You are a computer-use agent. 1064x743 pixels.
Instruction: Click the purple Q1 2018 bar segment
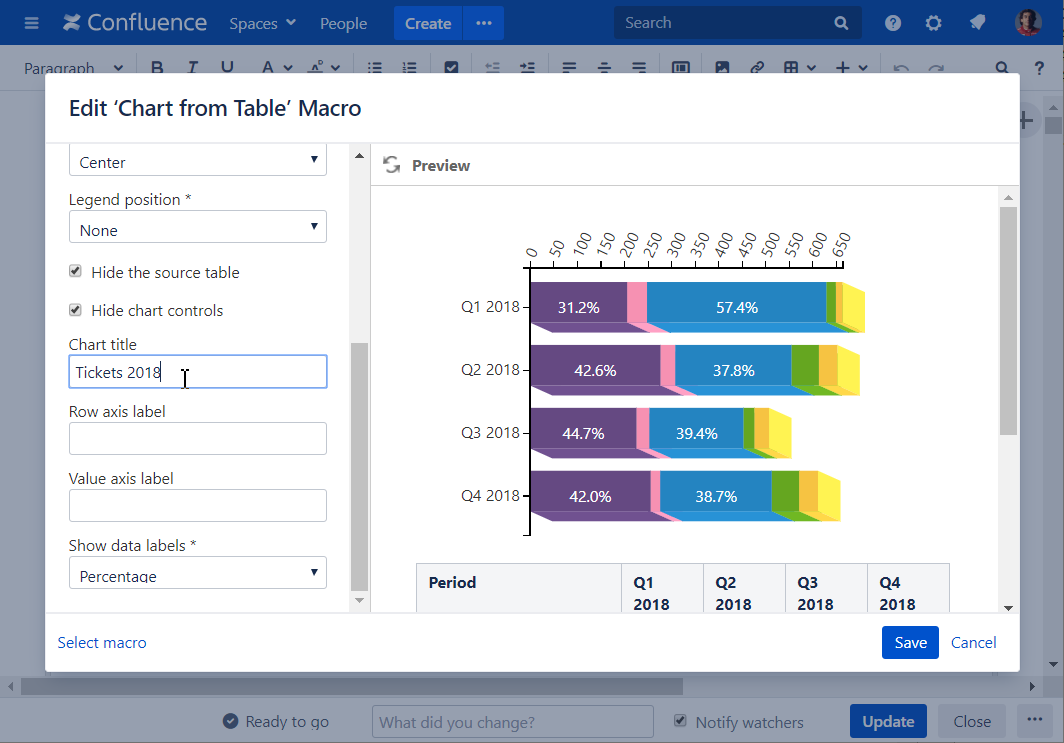(x=578, y=307)
